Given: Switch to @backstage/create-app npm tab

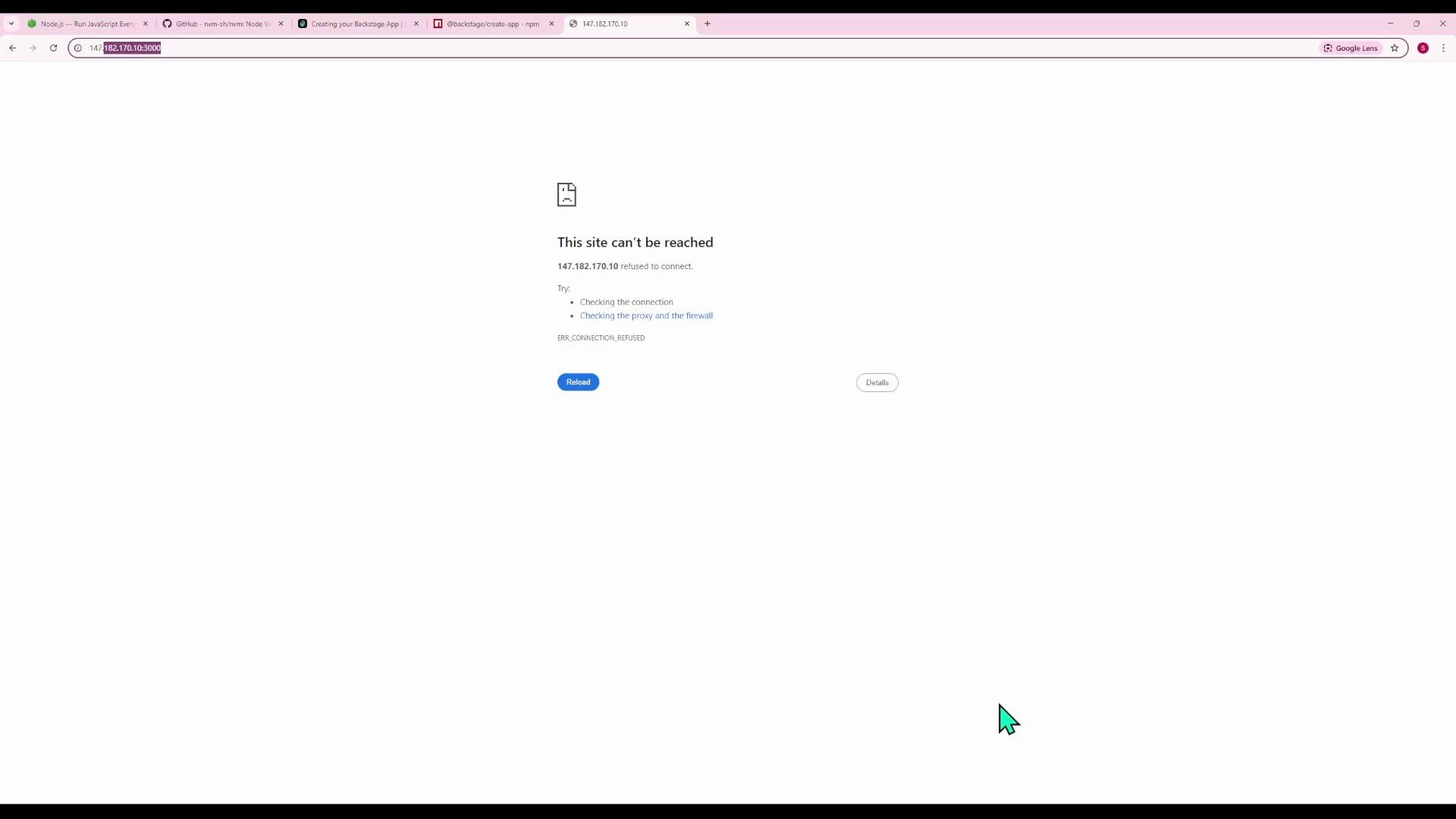Looking at the screenshot, I should pos(494,24).
